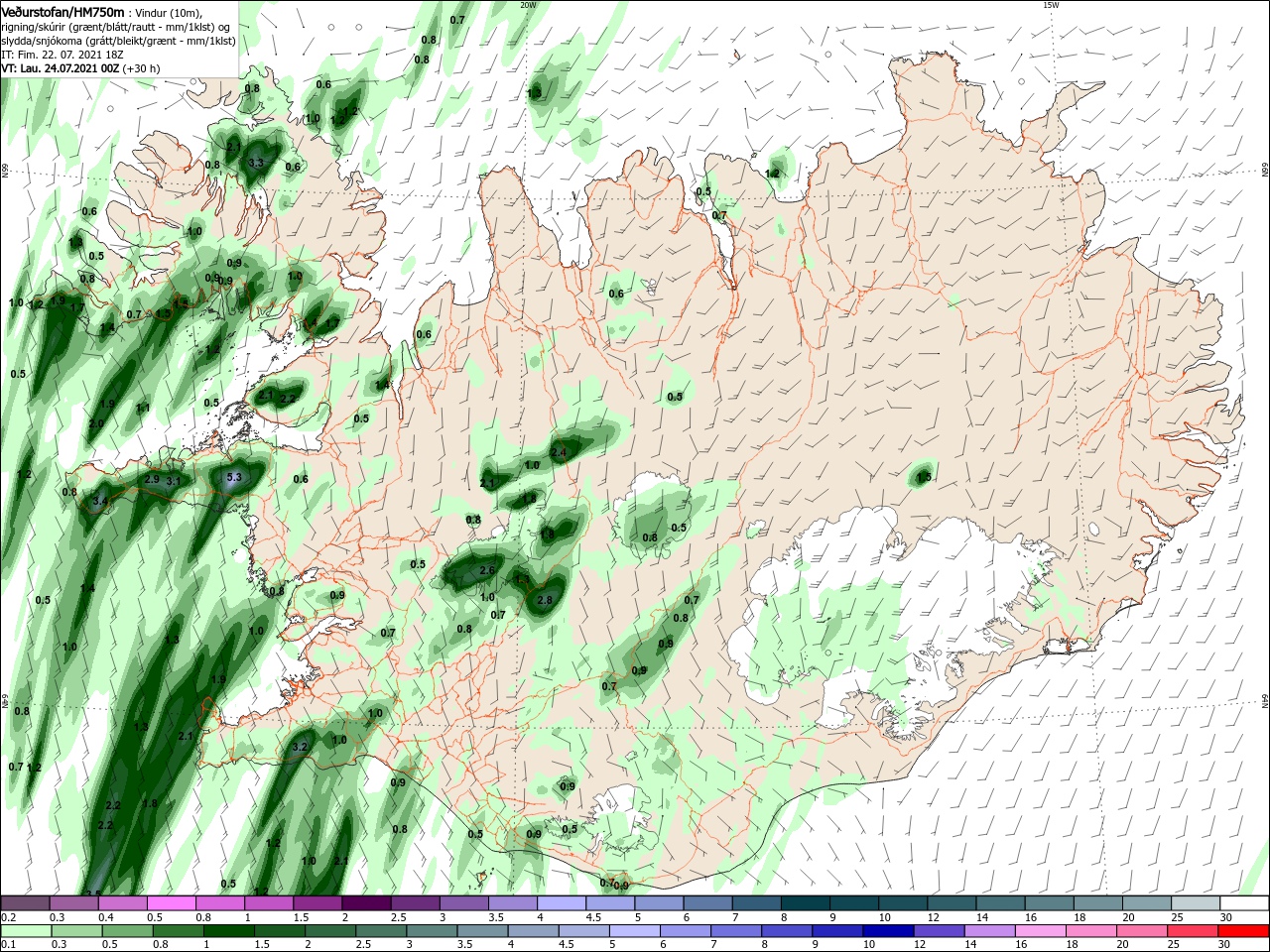Click the 2.9 precipitation label
The width and height of the screenshot is (1270, 952).
pos(152,479)
